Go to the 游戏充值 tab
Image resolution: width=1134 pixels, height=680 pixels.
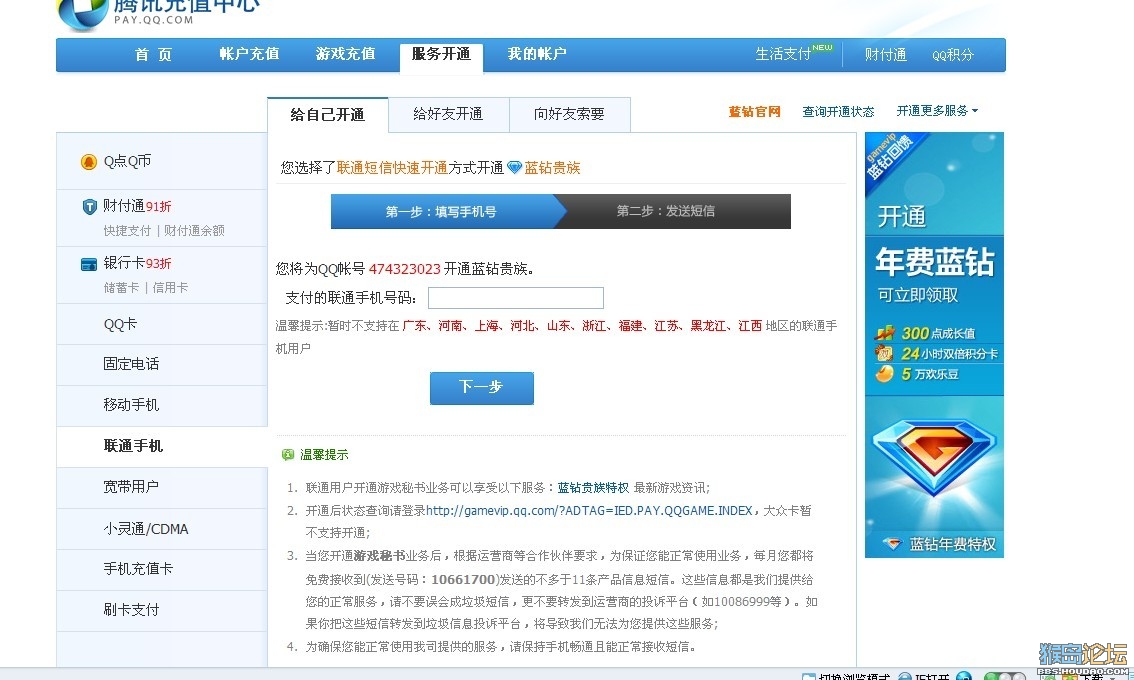tap(346, 54)
